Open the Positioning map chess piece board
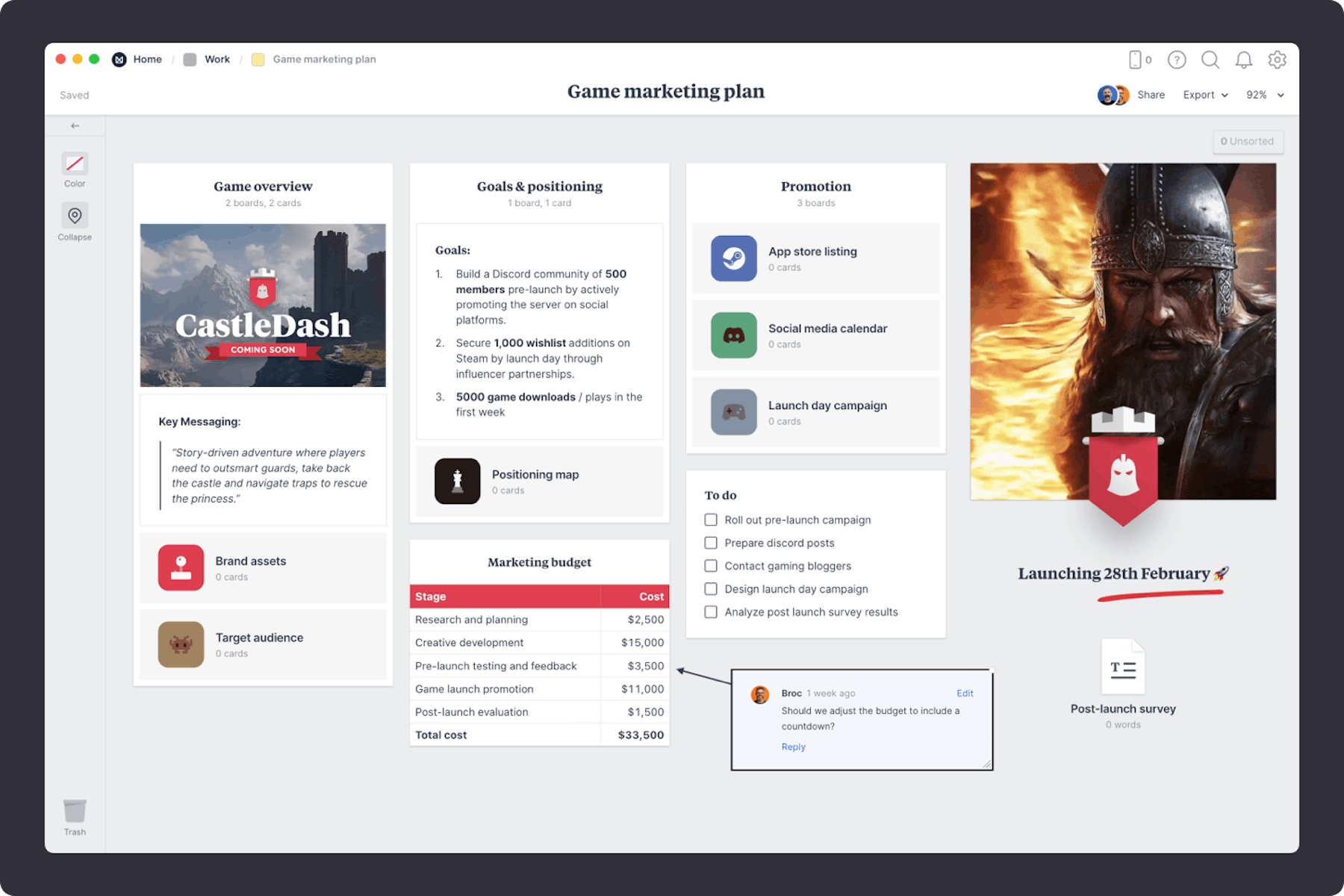Viewport: 1344px width, 896px height. (534, 481)
